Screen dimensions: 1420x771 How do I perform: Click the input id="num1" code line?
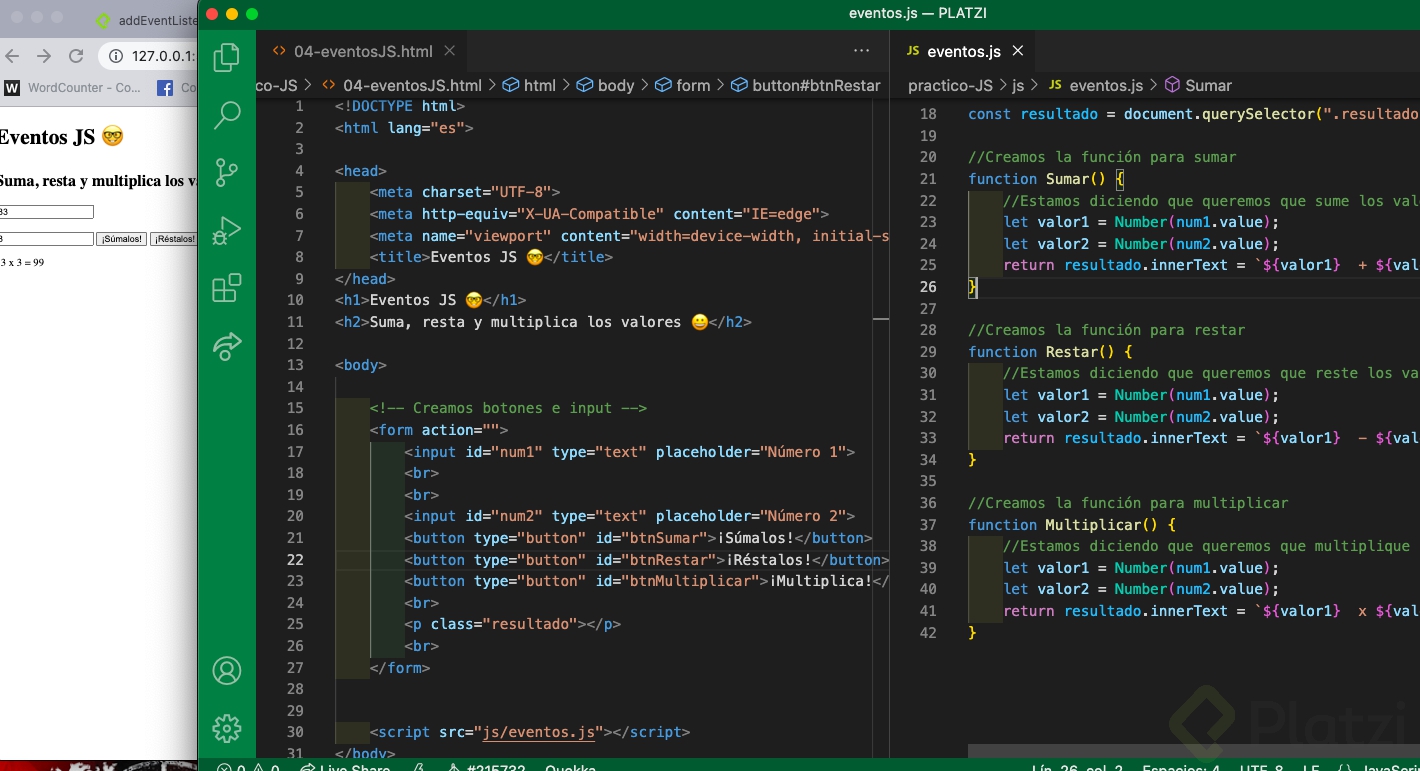(630, 452)
